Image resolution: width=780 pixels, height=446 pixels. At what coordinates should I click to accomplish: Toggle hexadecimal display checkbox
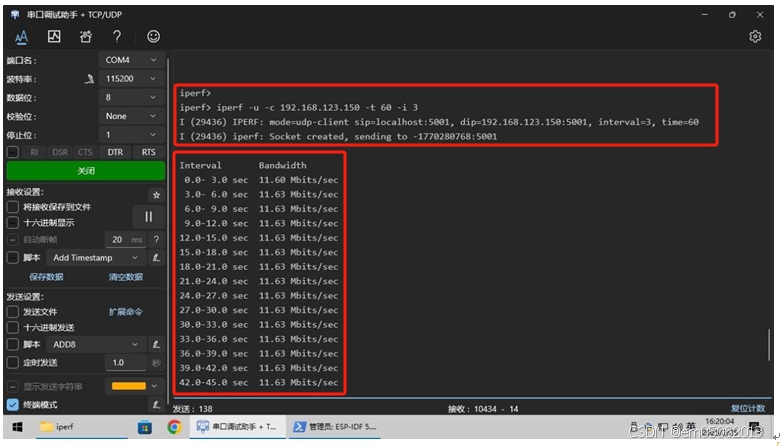(x=13, y=222)
